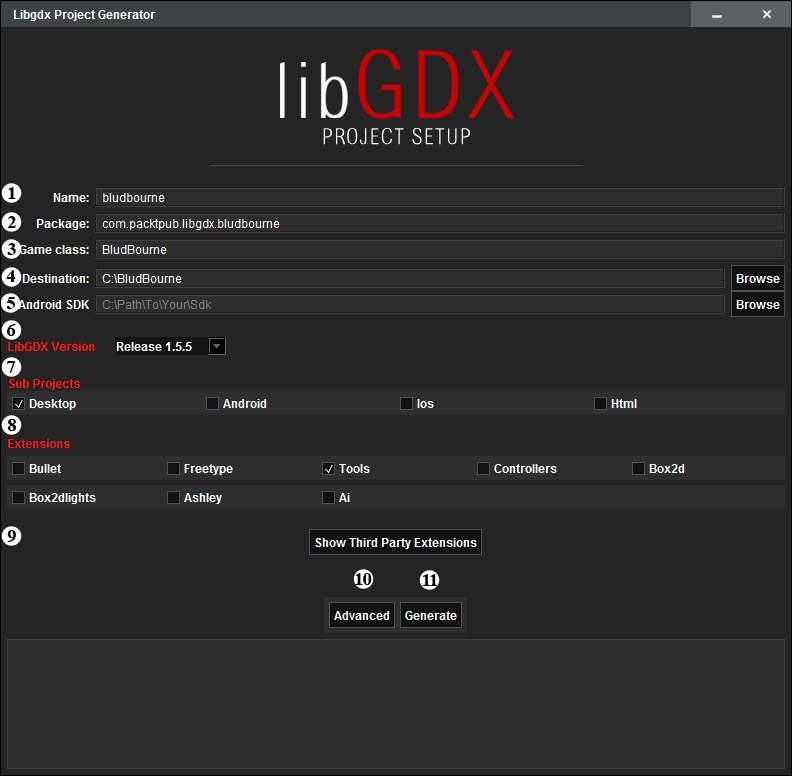This screenshot has width=792, height=776.
Task: Open the LibGDX Version dropdown arrow
Action: (x=217, y=346)
